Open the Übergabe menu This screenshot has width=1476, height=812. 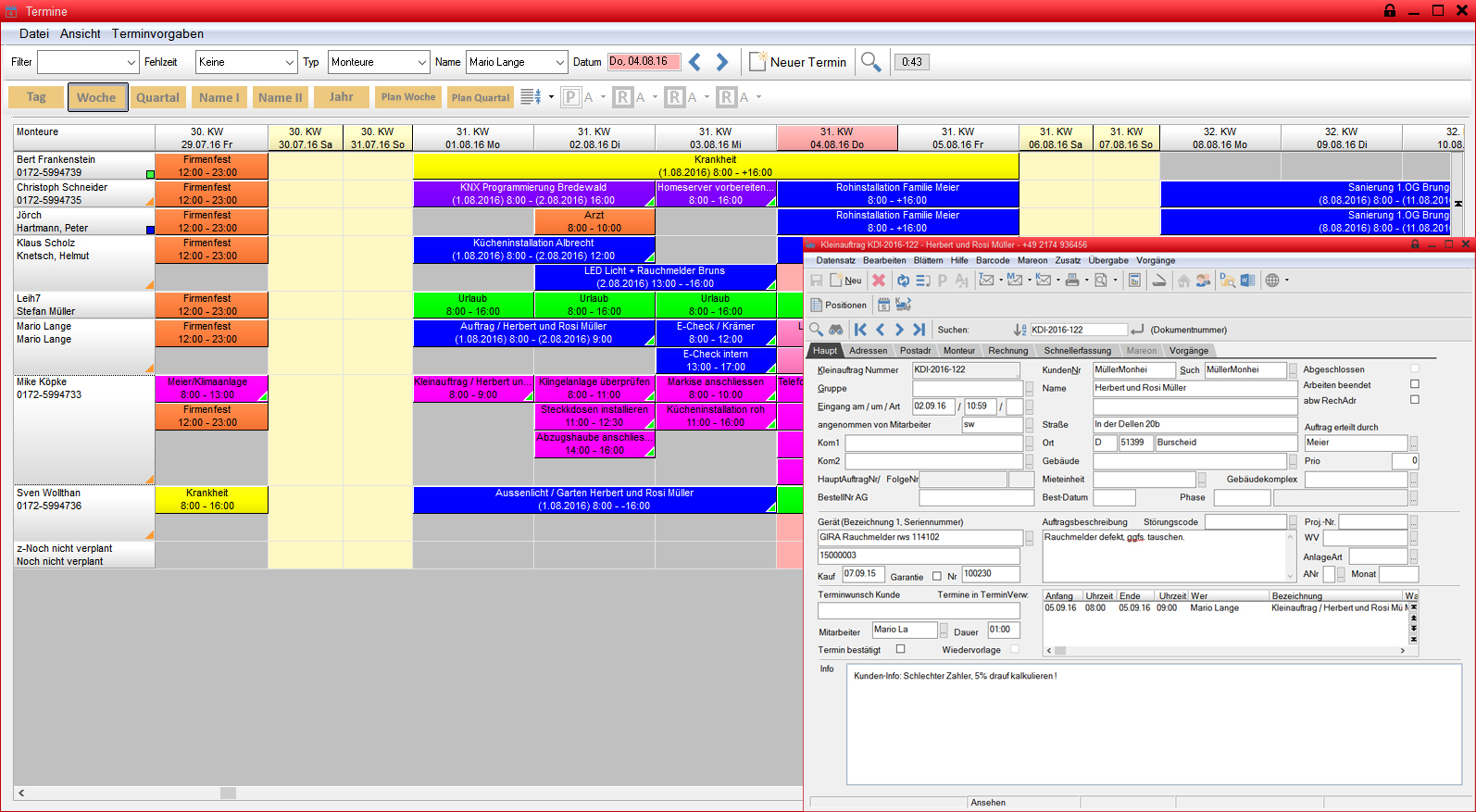click(1108, 260)
